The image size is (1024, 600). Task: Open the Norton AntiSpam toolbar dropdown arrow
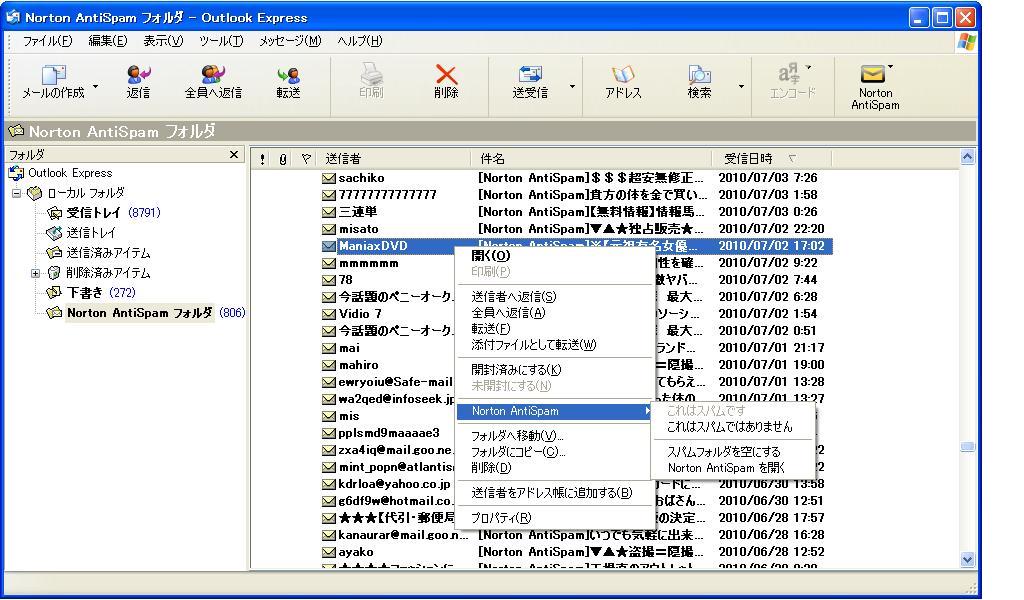pos(890,67)
